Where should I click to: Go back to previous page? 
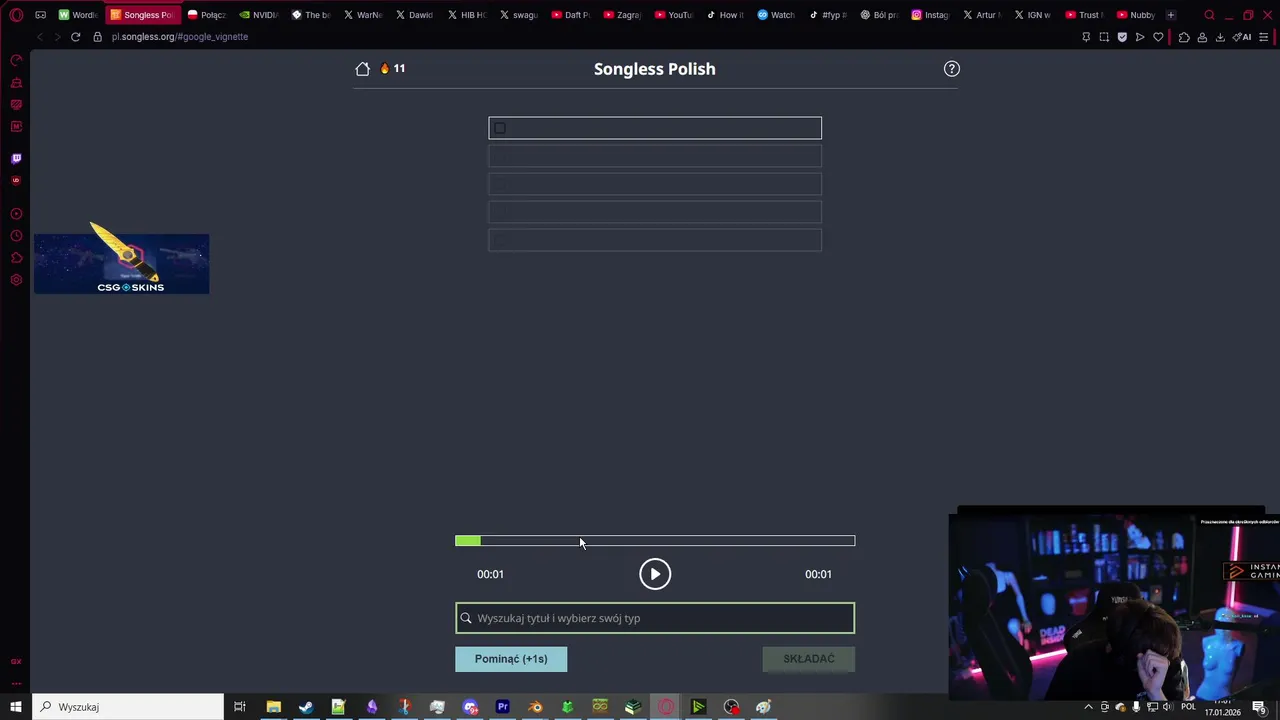click(x=39, y=37)
